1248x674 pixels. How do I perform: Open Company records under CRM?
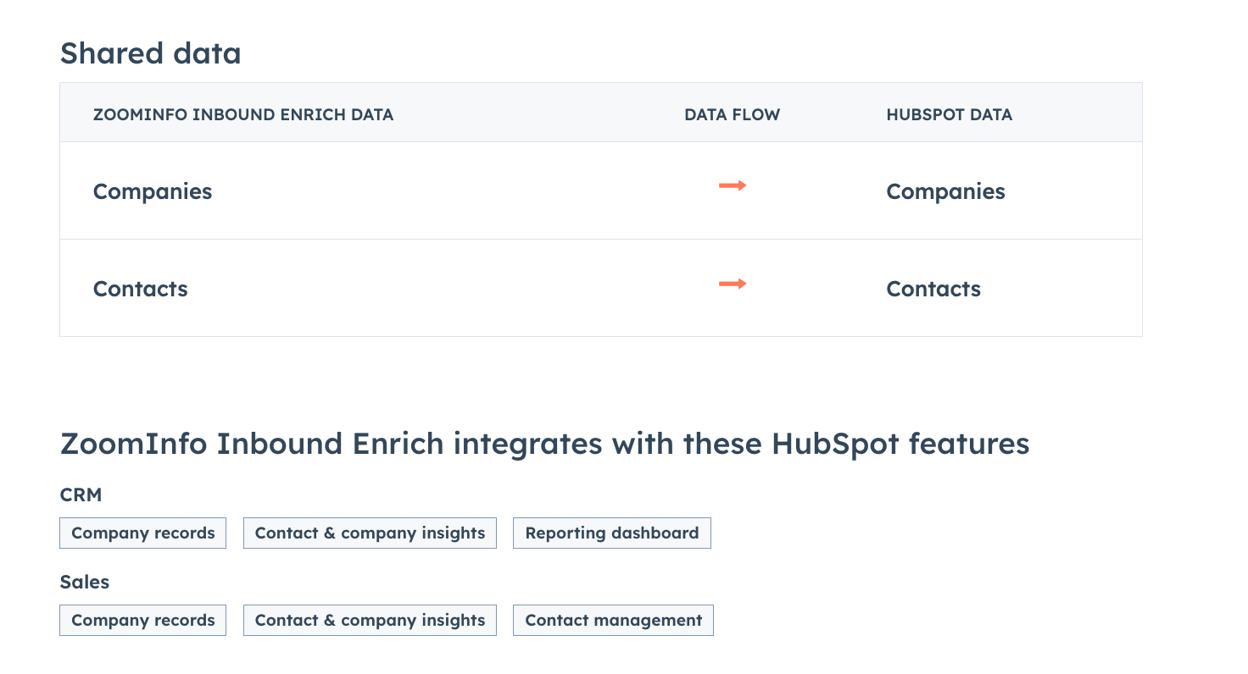point(142,533)
